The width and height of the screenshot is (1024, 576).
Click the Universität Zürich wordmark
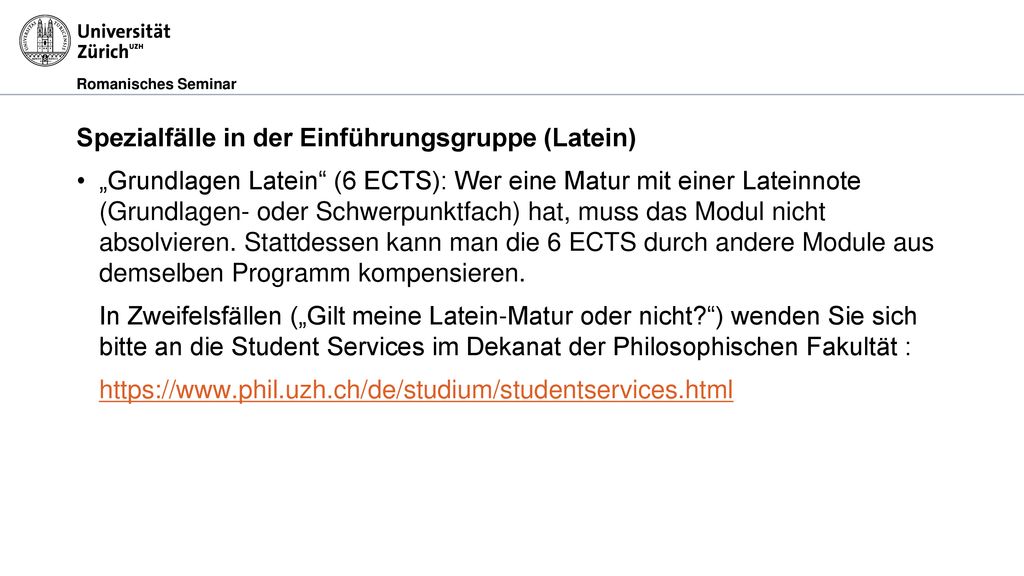123,41
